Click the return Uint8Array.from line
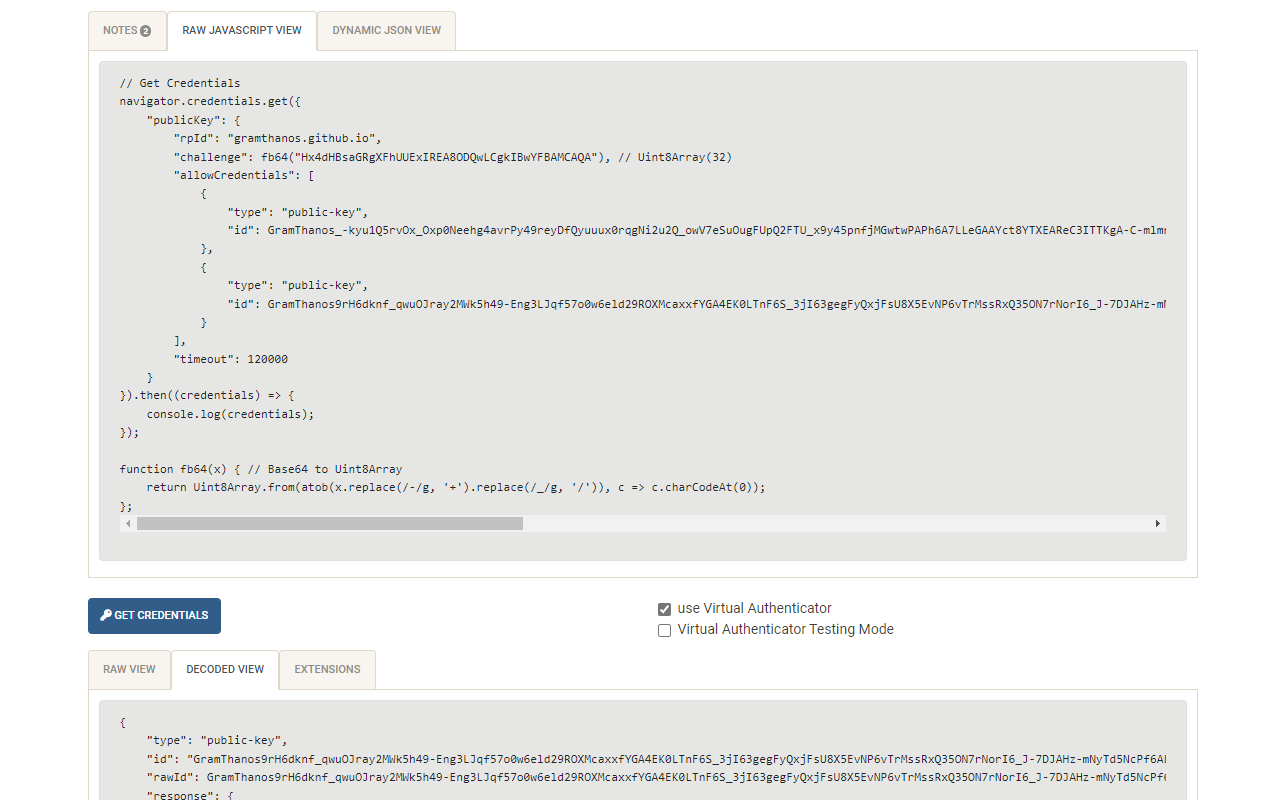Viewport: 1280px width, 800px height. click(x=456, y=487)
